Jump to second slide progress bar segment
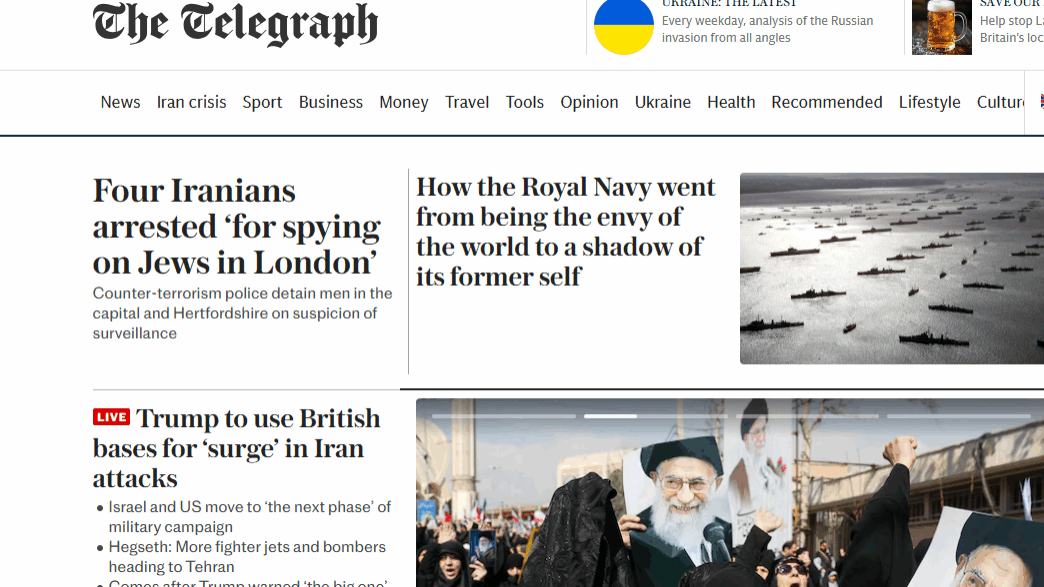The height and width of the screenshot is (587, 1044). (655, 416)
